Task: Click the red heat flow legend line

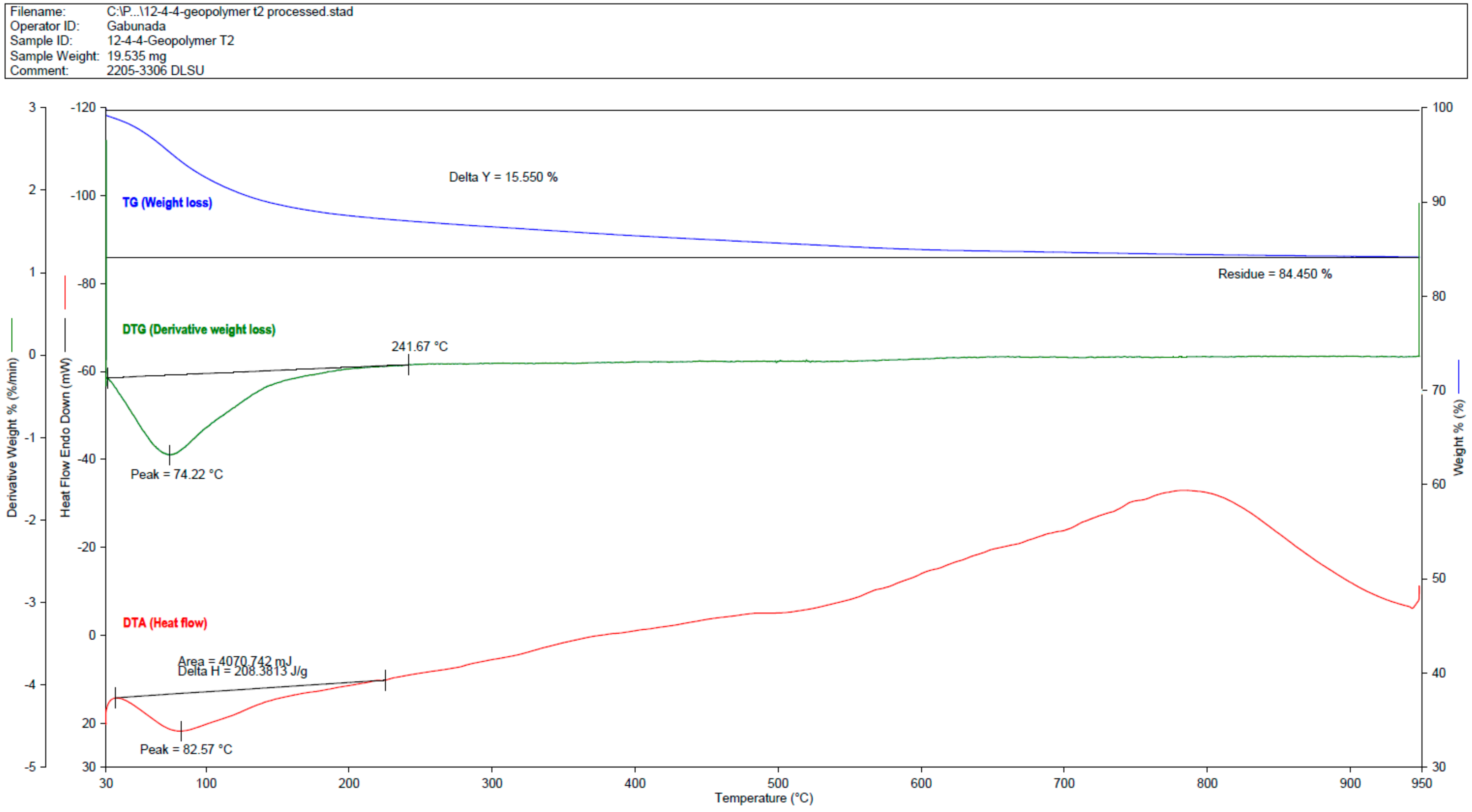Action: pos(65,292)
